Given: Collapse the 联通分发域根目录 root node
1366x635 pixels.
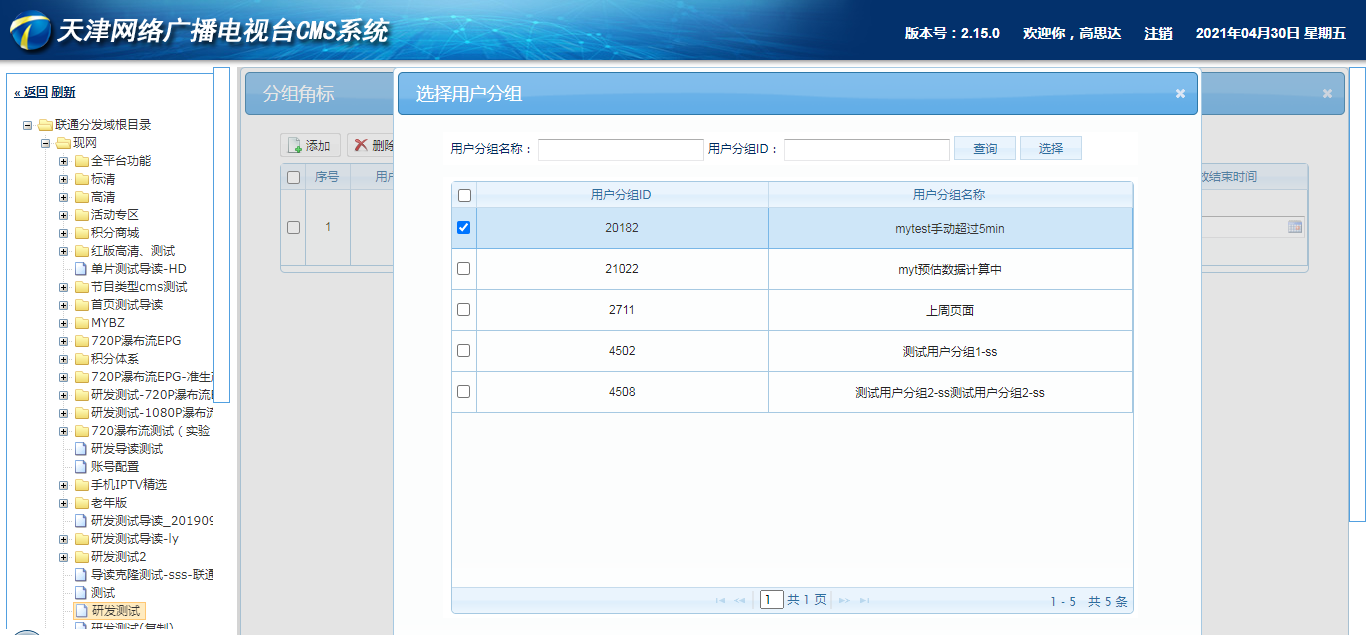Looking at the screenshot, I should tap(28, 125).
